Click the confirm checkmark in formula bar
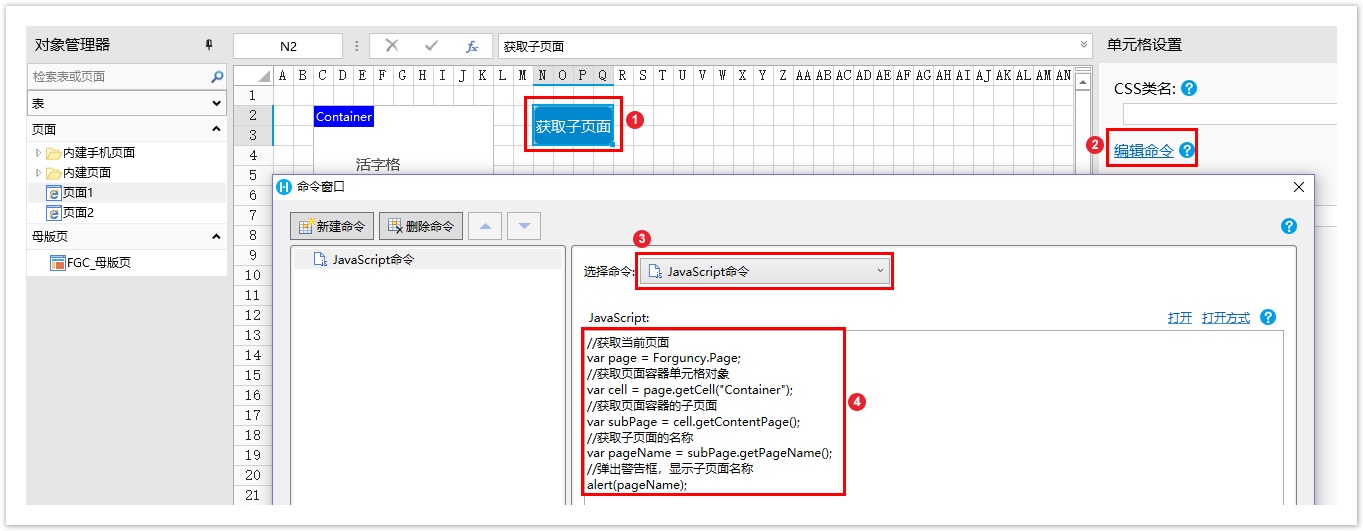Image resolution: width=1363 pixels, height=531 pixels. tap(432, 46)
